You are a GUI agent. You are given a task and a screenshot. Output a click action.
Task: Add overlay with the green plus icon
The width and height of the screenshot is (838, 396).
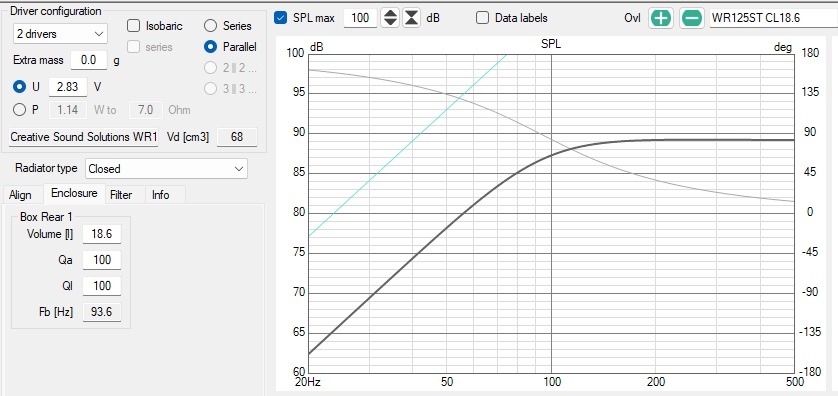[x=661, y=18]
